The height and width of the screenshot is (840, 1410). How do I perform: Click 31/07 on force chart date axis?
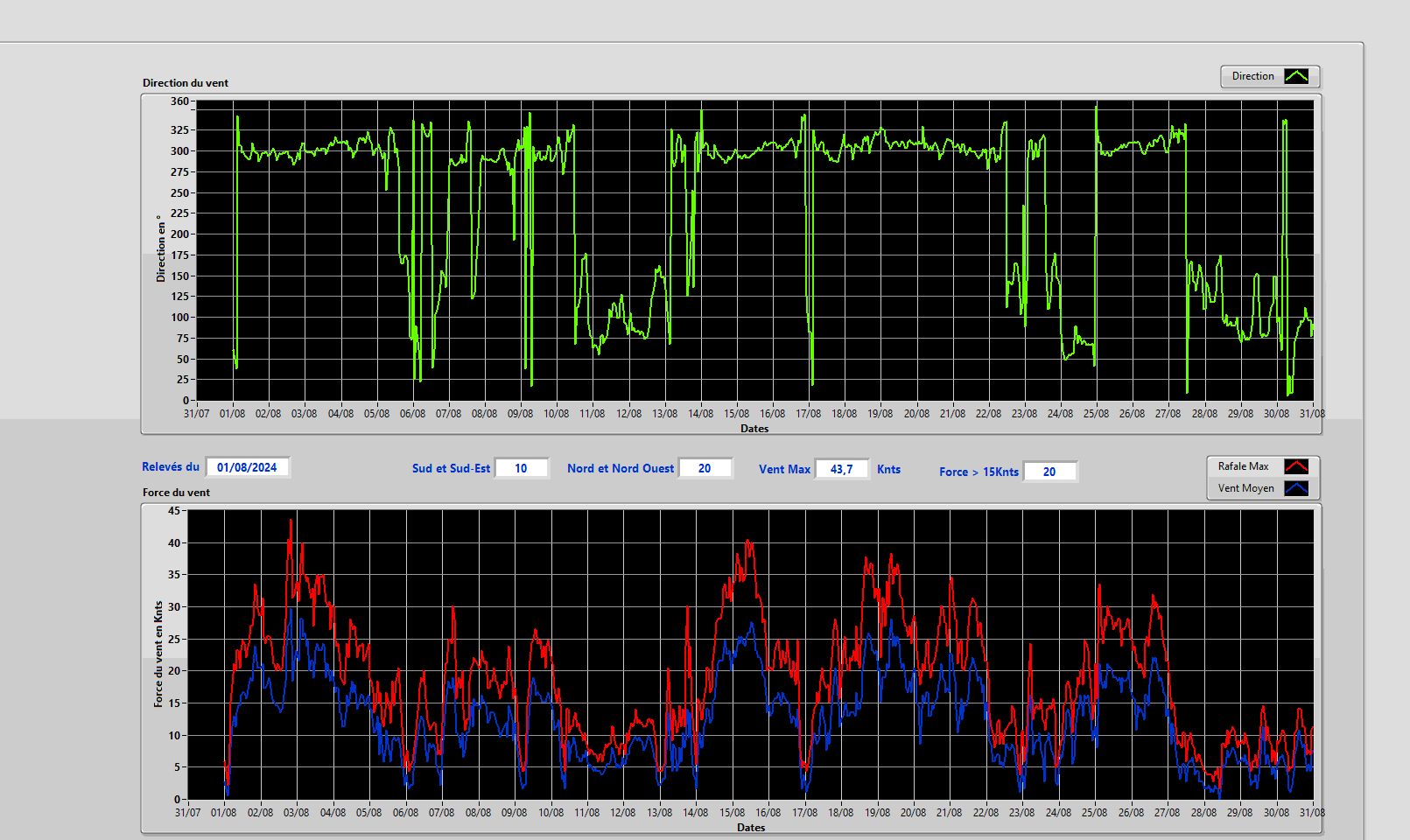click(x=187, y=813)
